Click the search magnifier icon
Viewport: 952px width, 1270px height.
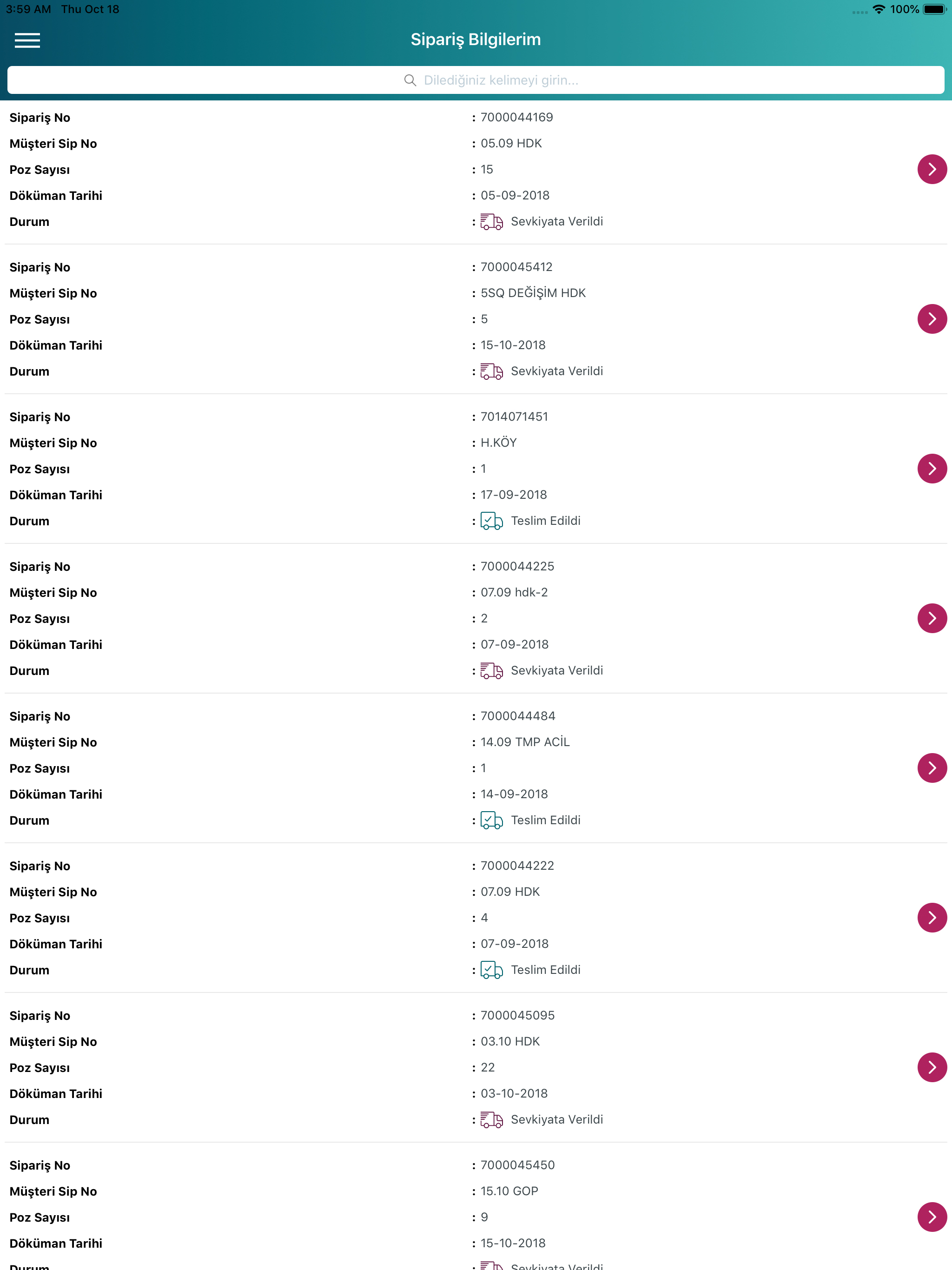410,80
